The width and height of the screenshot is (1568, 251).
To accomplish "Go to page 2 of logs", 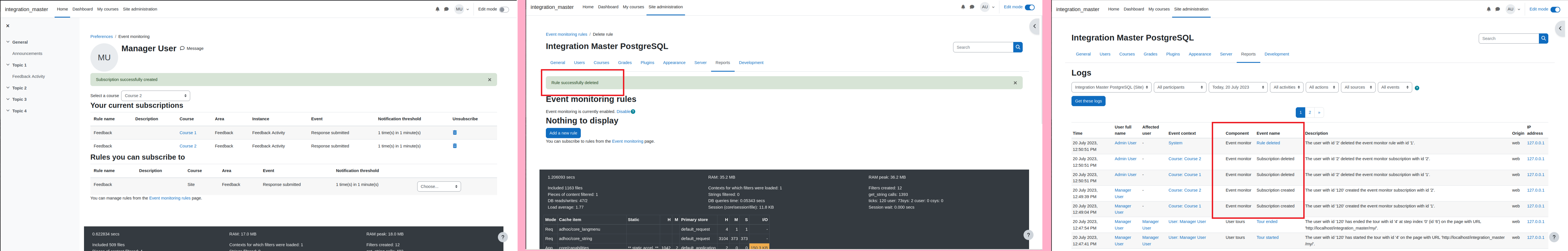I will (1310, 113).
